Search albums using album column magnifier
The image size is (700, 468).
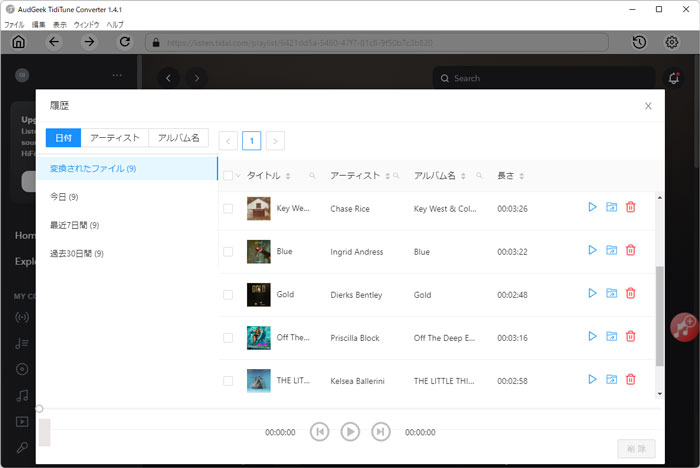(x=479, y=176)
